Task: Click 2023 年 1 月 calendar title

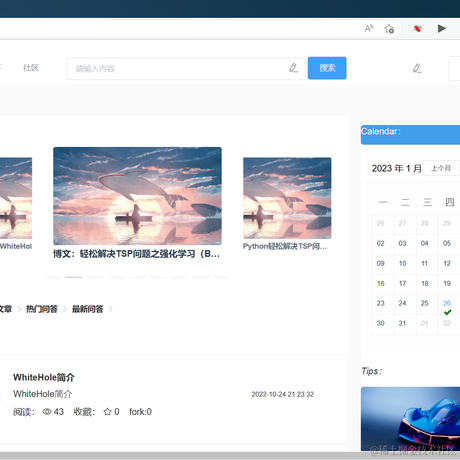Action: point(397,168)
